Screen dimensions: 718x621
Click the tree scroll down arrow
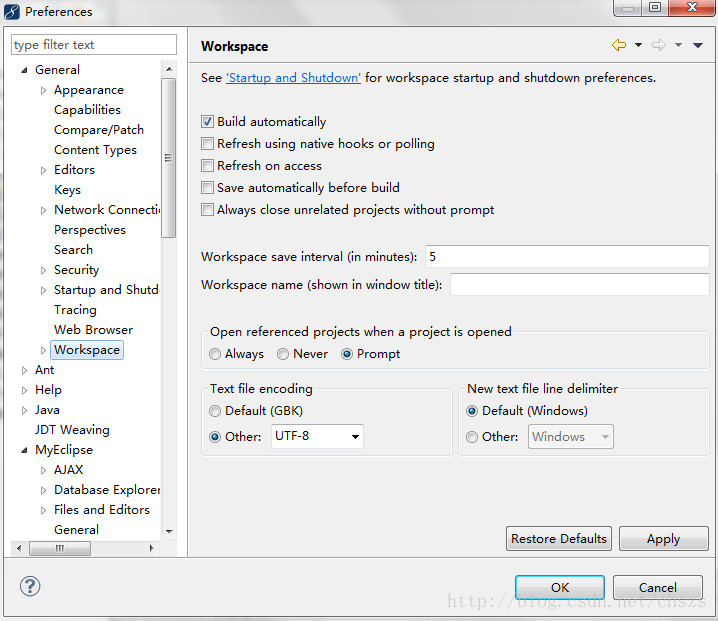[169, 532]
